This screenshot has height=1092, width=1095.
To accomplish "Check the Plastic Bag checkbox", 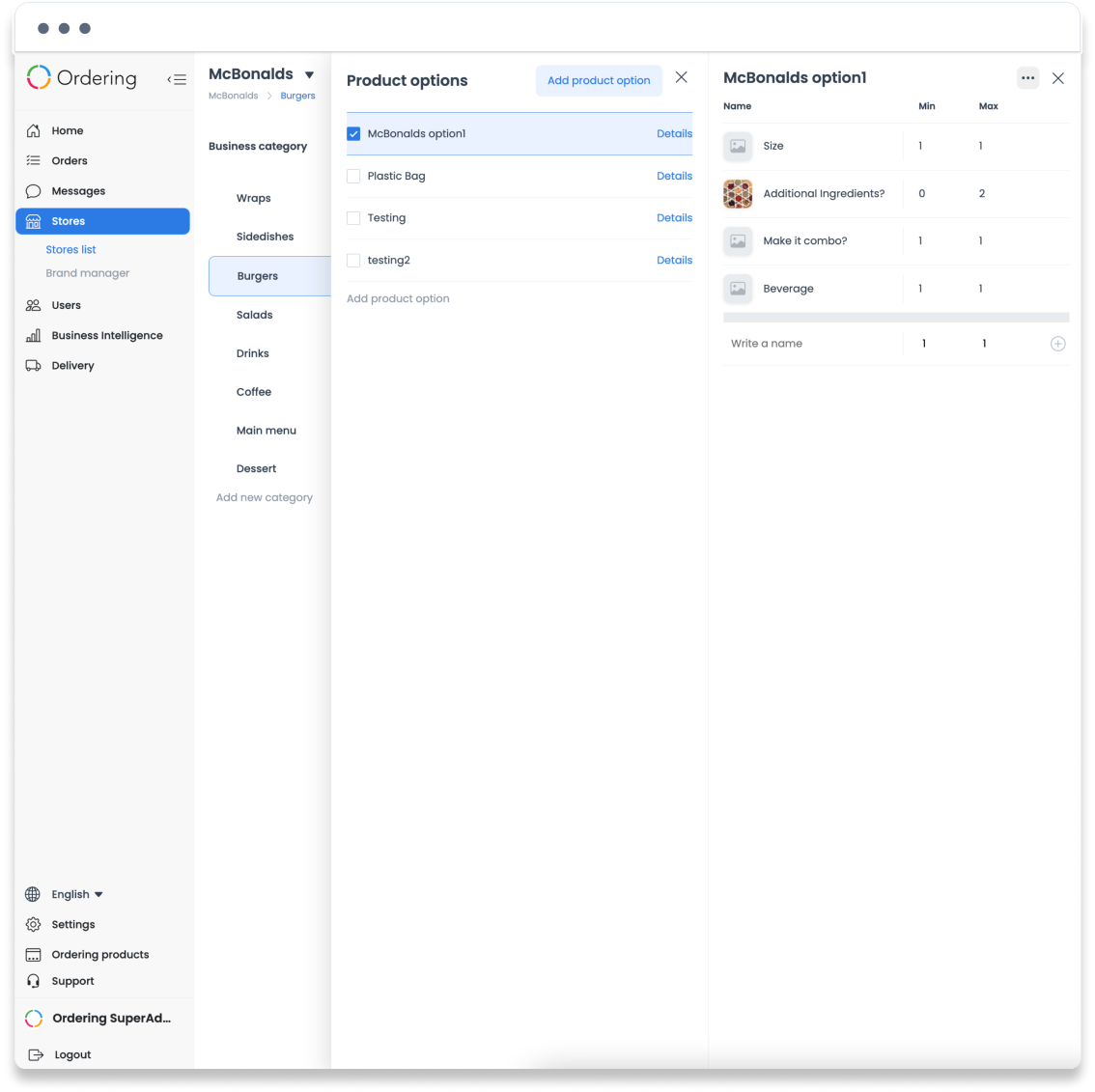I will tap(353, 176).
